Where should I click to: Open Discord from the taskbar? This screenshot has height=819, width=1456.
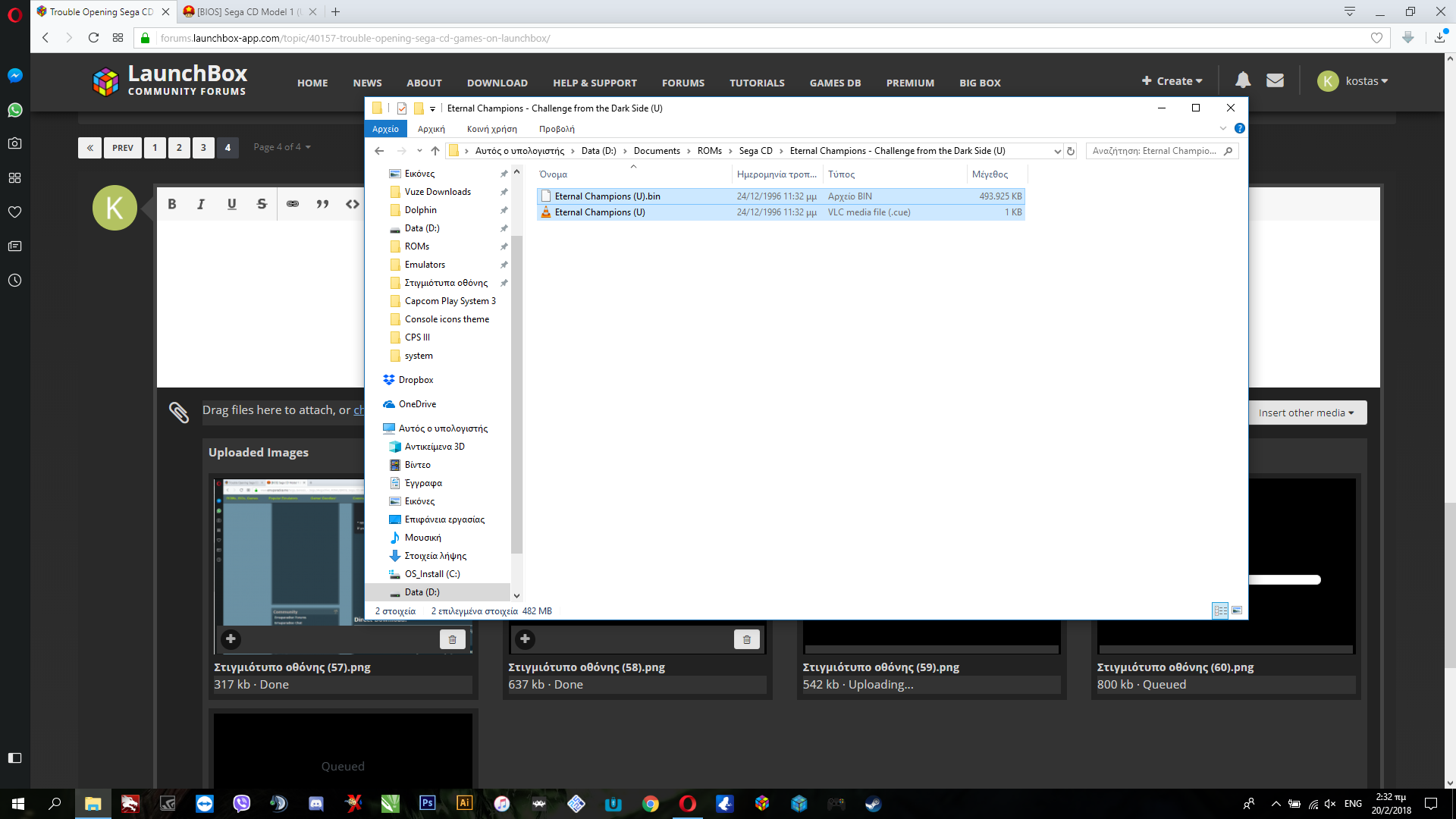[x=316, y=804]
